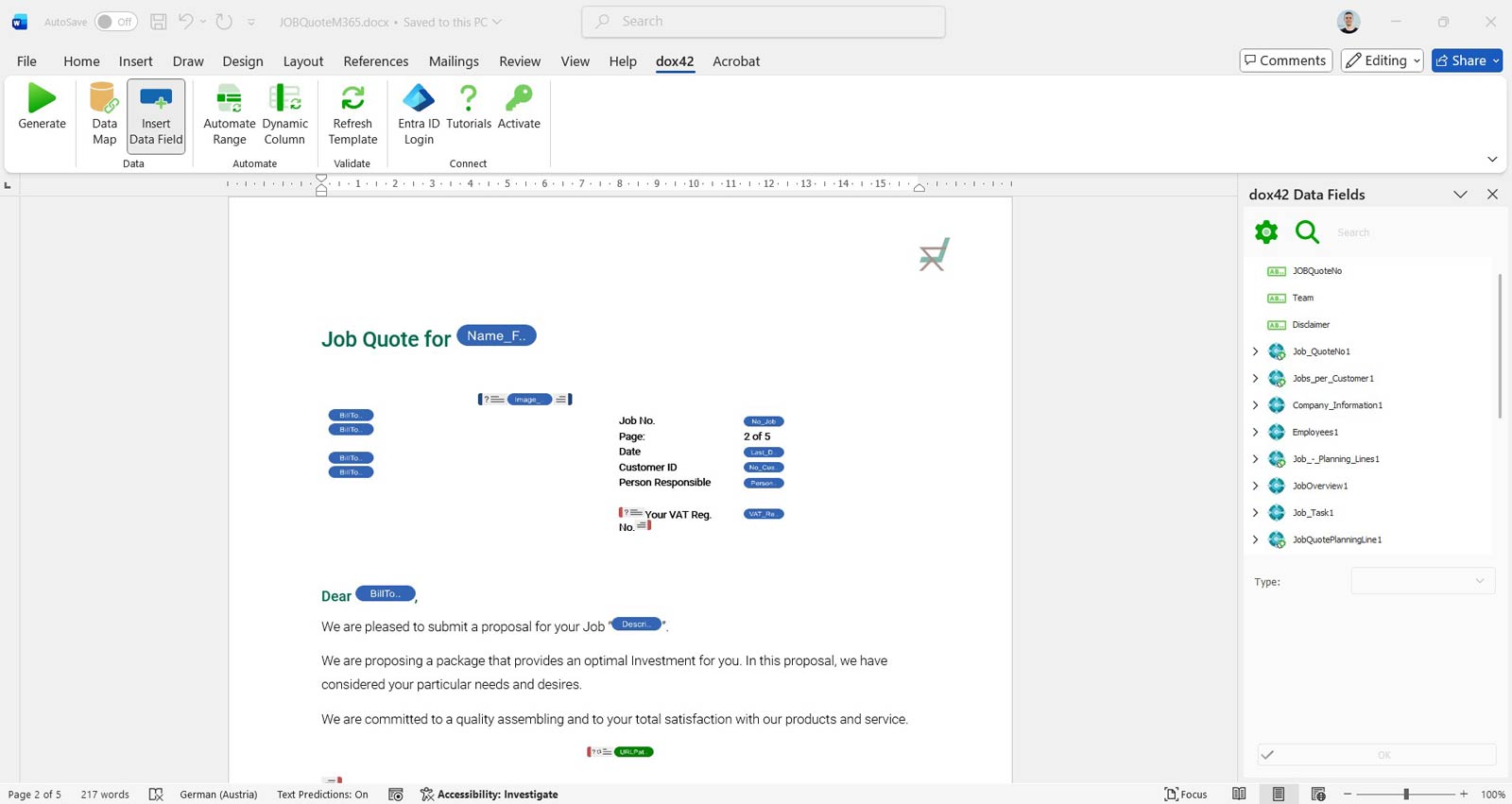Click the zoom out minus button
This screenshot has width=1512, height=804.
1348,795
